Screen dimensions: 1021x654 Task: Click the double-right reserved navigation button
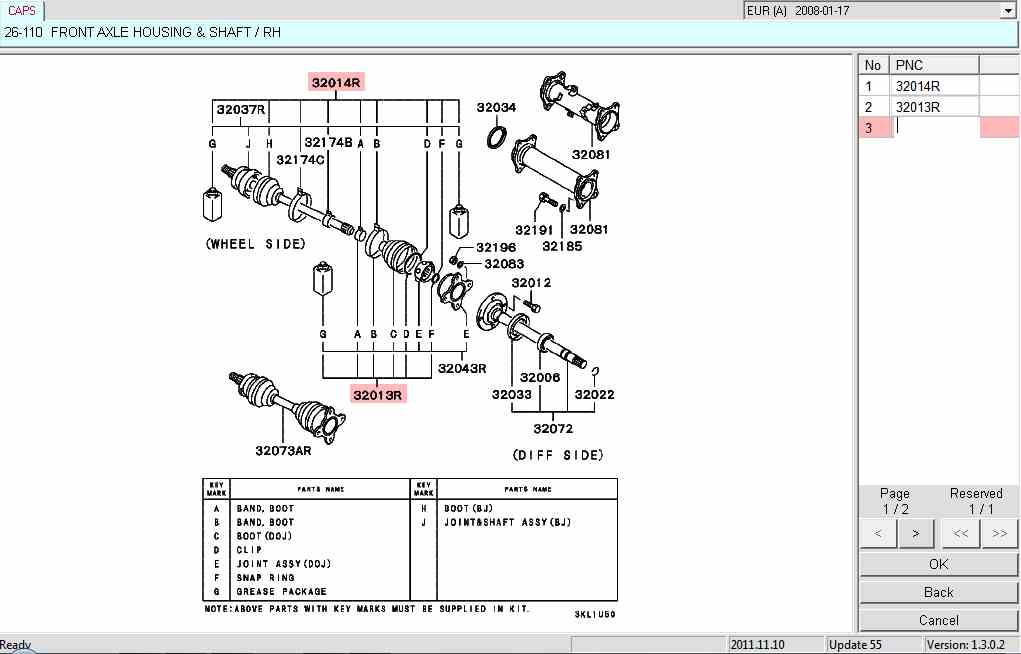[x=998, y=533]
